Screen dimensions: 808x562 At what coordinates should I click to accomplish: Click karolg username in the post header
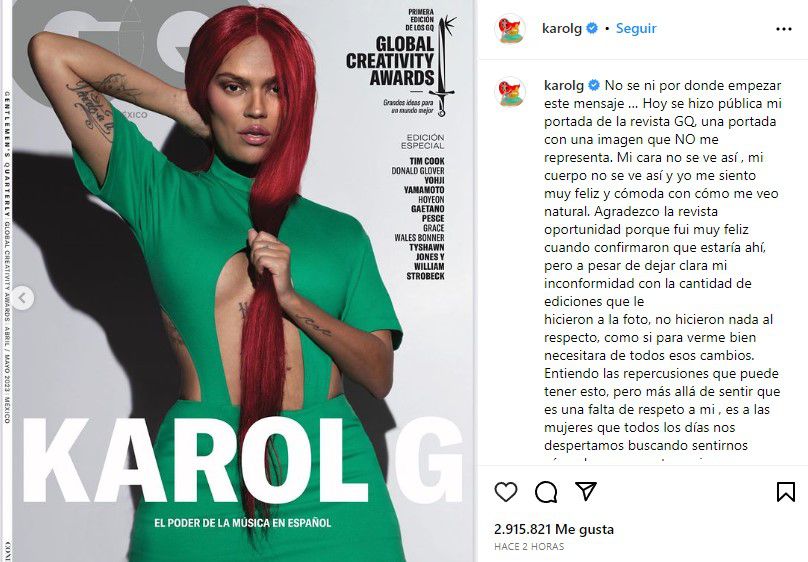(x=561, y=28)
